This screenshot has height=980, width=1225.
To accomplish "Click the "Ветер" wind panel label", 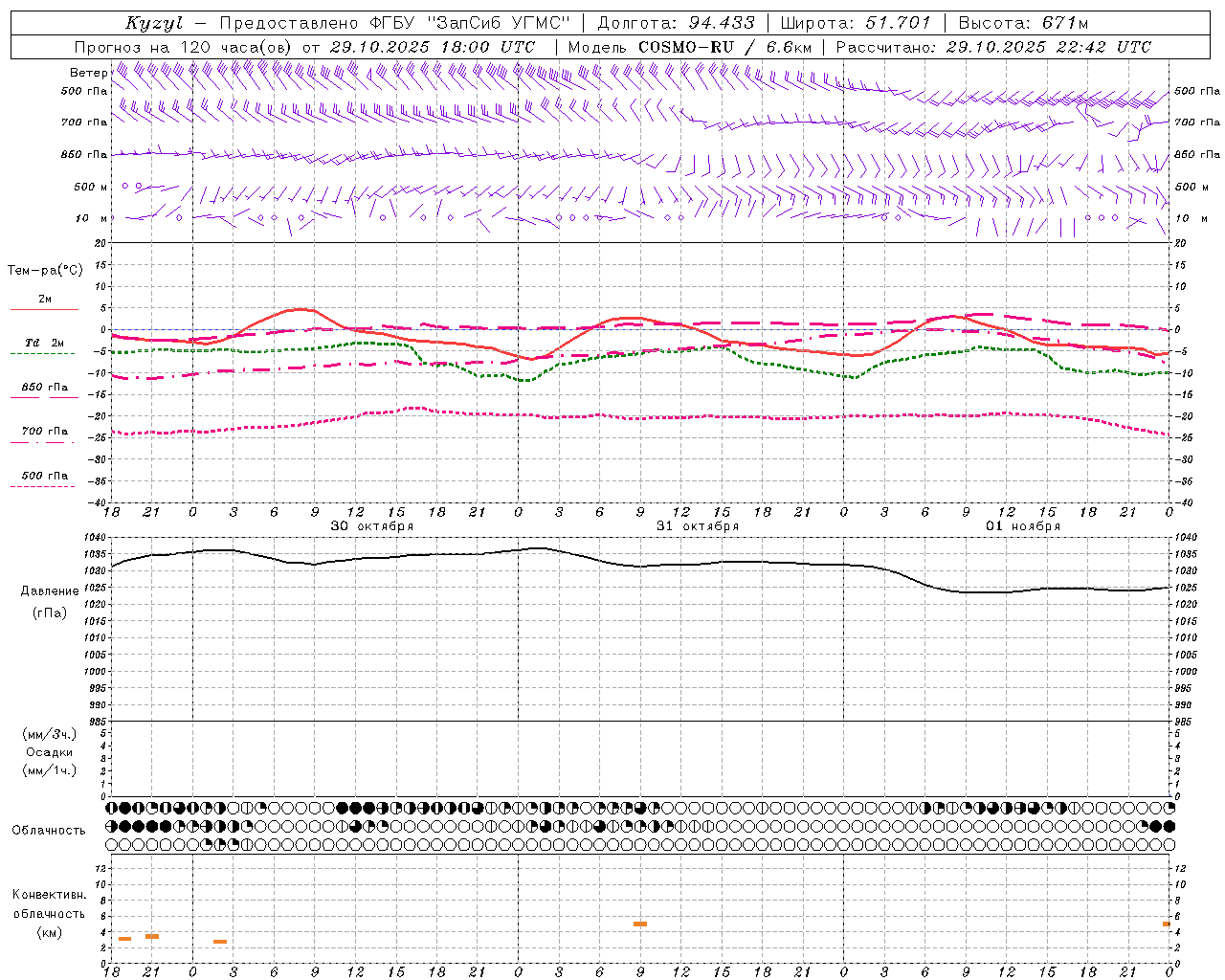I will [88, 73].
